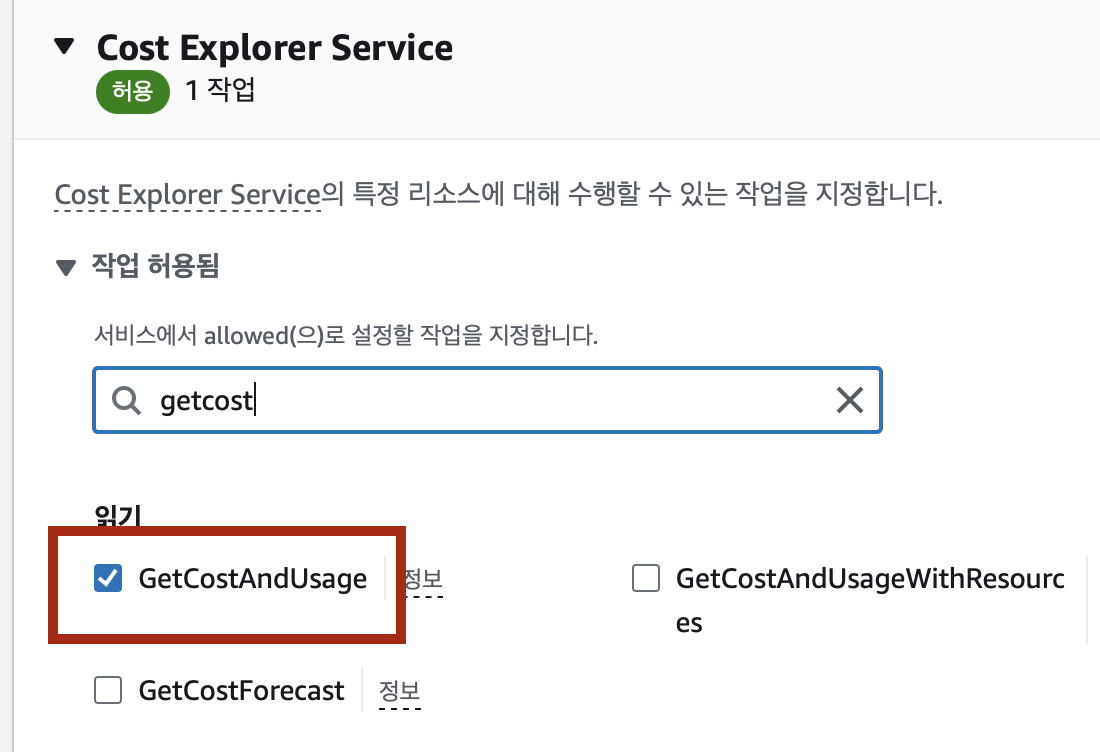Collapse the 작업 허용됨 section

pos(66,268)
